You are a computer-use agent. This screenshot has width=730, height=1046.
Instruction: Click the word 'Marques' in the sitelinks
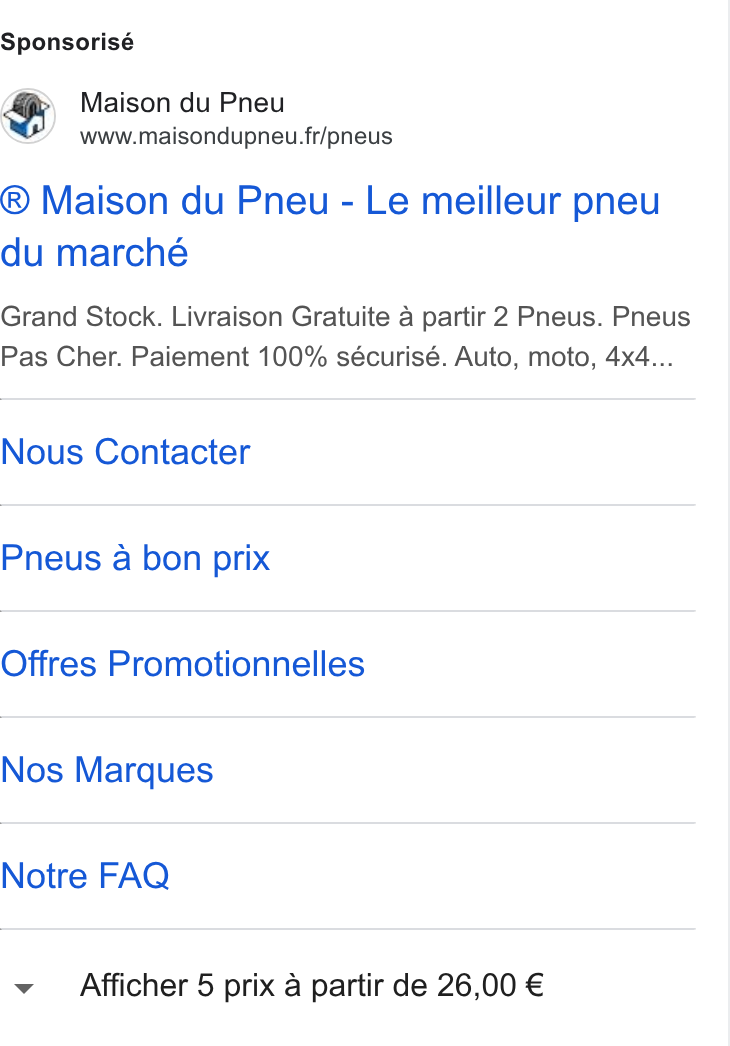(143, 770)
